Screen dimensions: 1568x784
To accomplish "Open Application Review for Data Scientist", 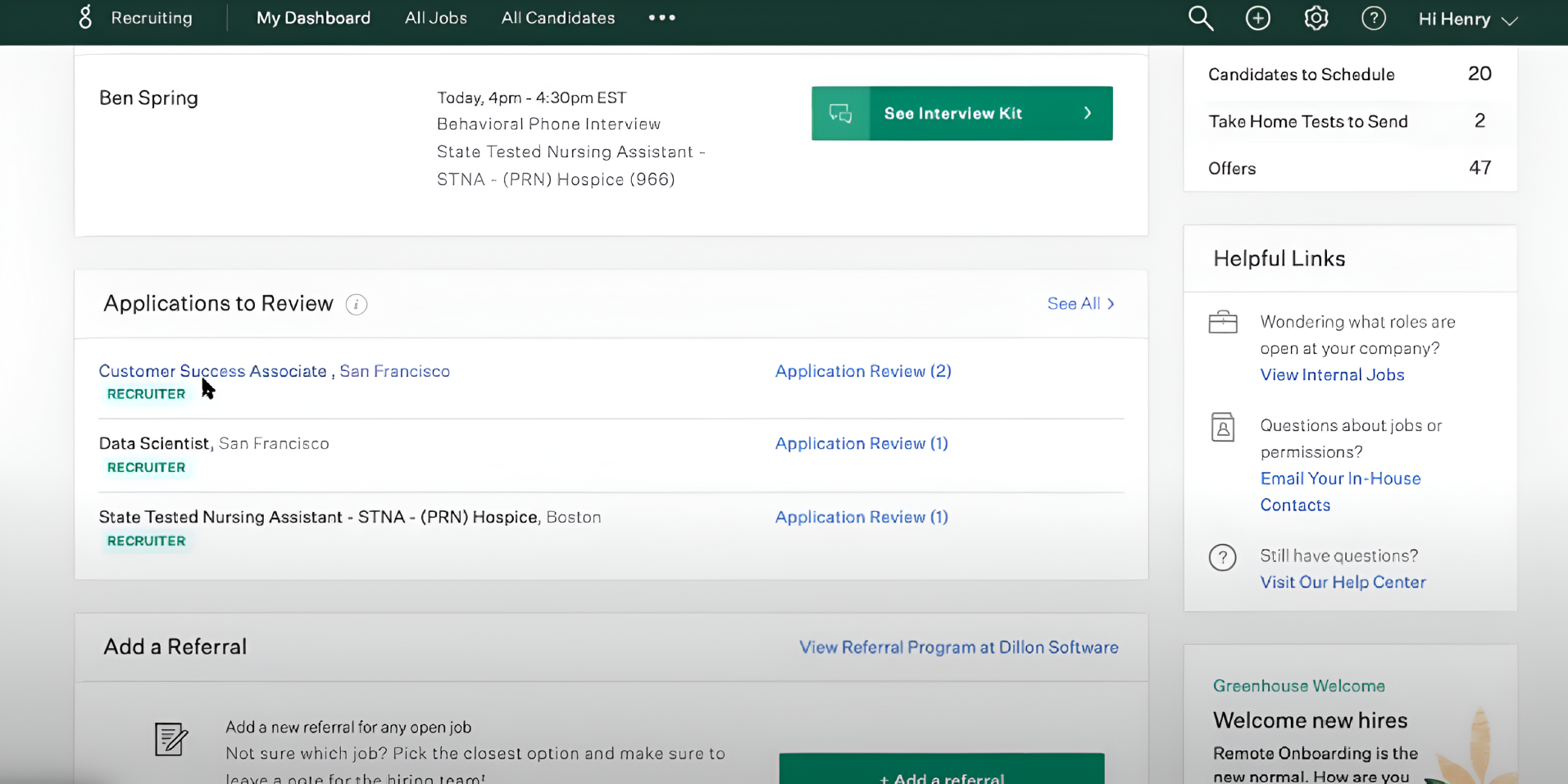I will pyautogui.click(x=860, y=443).
